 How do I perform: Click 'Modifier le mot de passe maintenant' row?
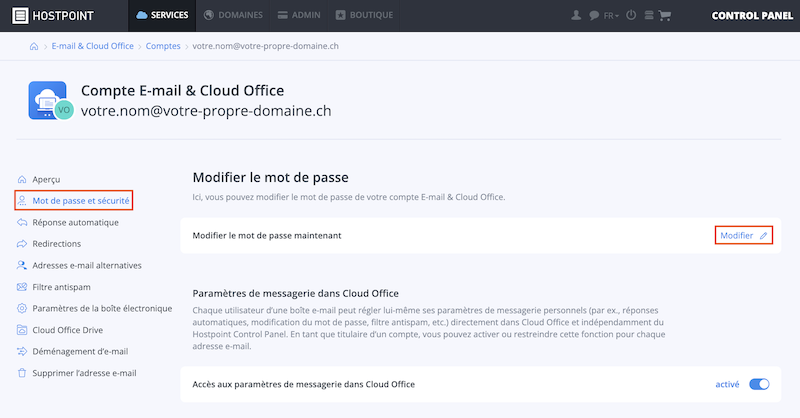tap(481, 235)
